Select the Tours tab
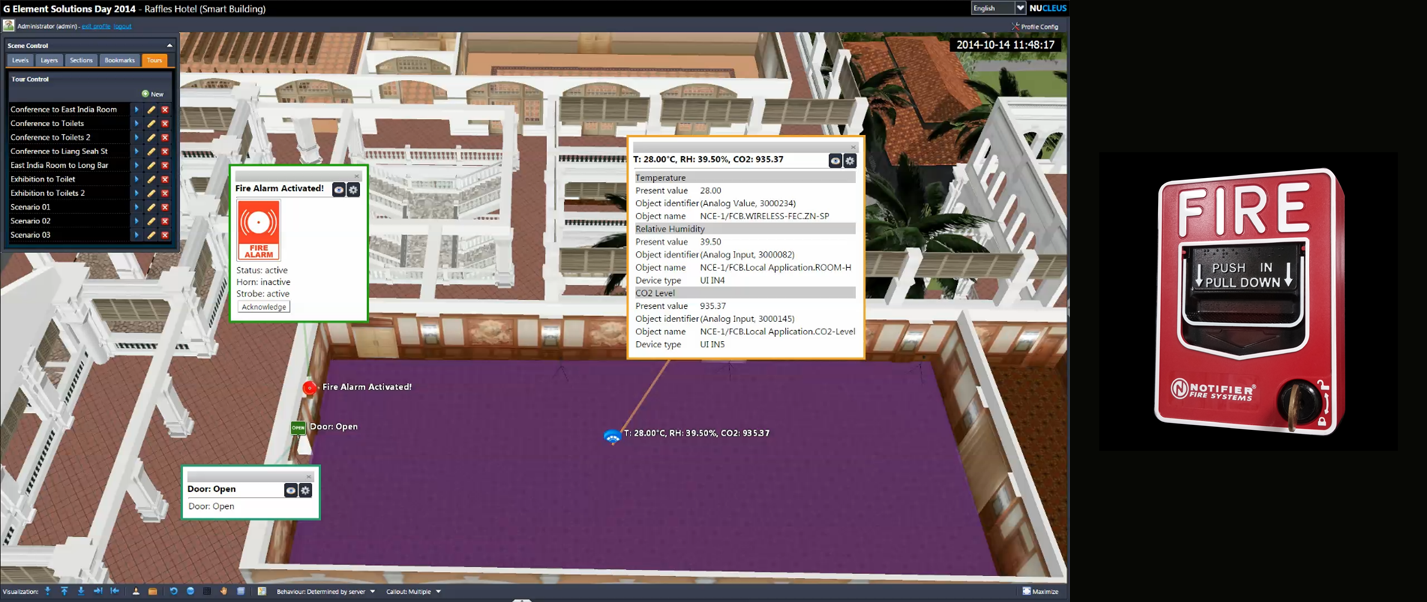1427x602 pixels. click(x=155, y=61)
